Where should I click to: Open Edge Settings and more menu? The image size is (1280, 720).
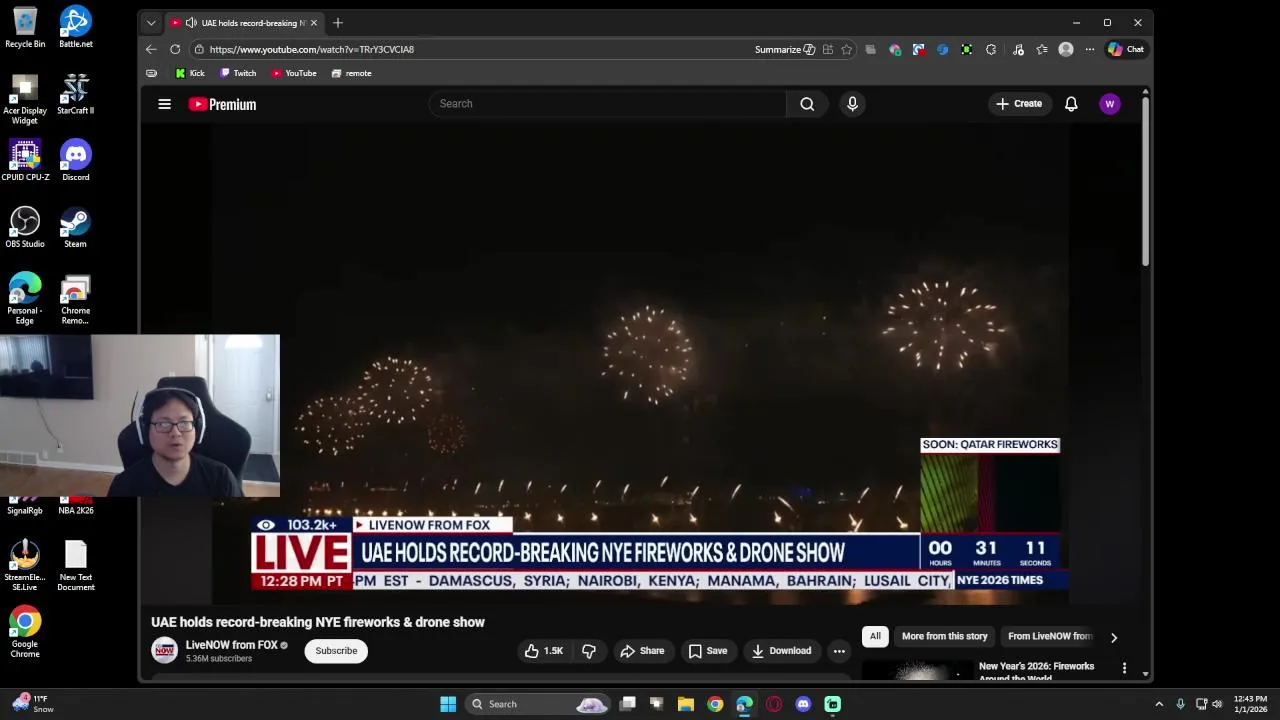click(x=1090, y=49)
